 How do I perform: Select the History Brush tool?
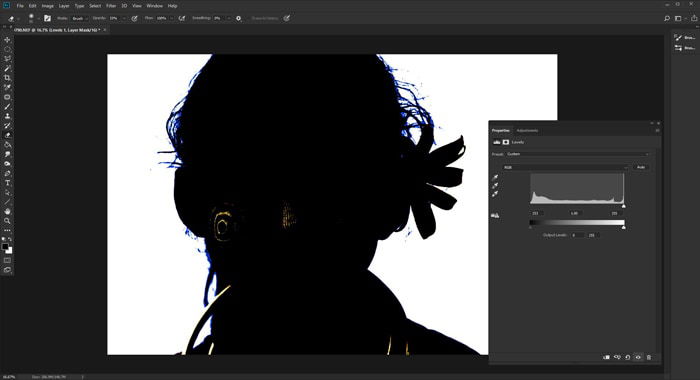tap(7, 125)
